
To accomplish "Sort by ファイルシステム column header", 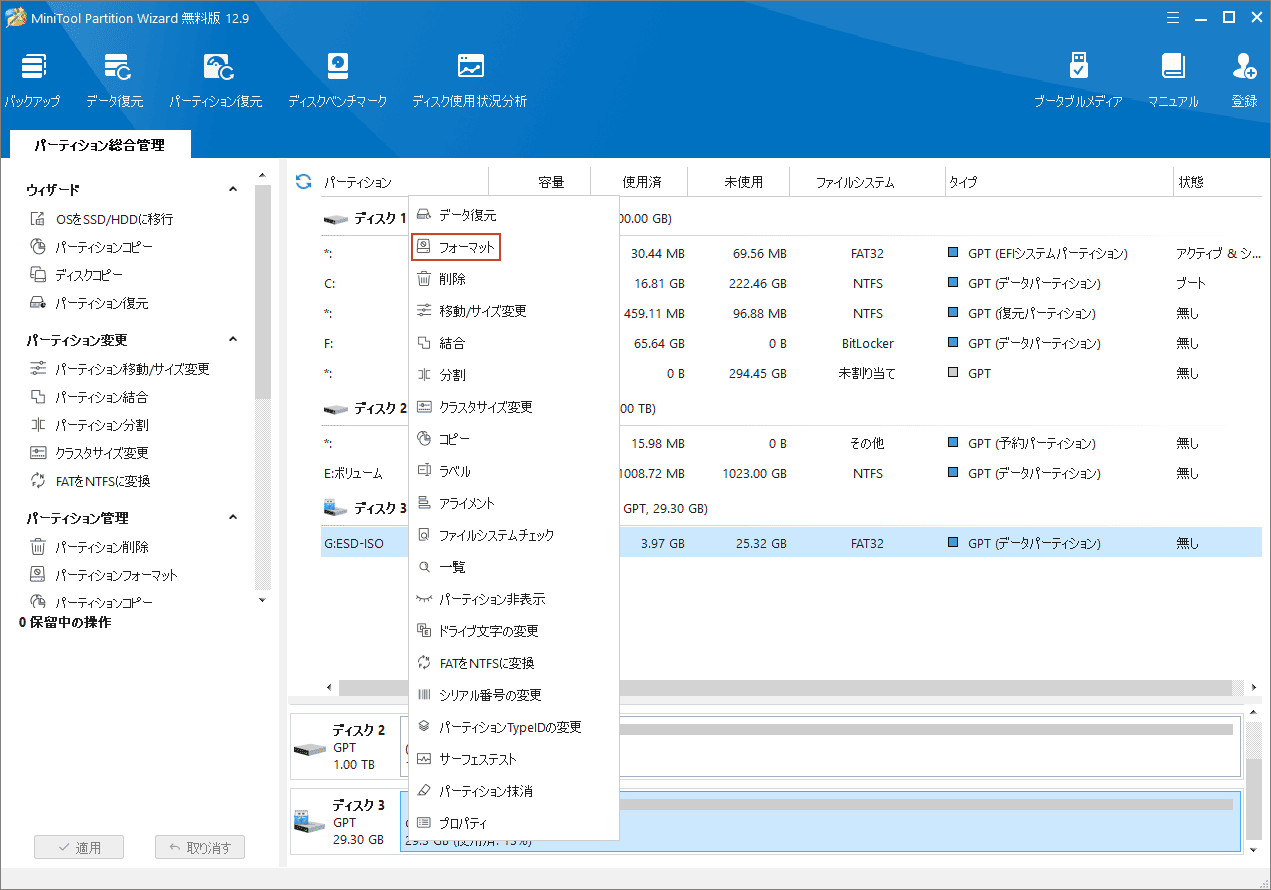I will click(x=868, y=182).
